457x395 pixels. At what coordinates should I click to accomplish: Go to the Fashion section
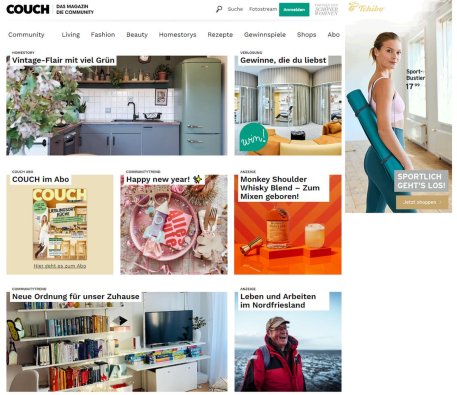103,35
